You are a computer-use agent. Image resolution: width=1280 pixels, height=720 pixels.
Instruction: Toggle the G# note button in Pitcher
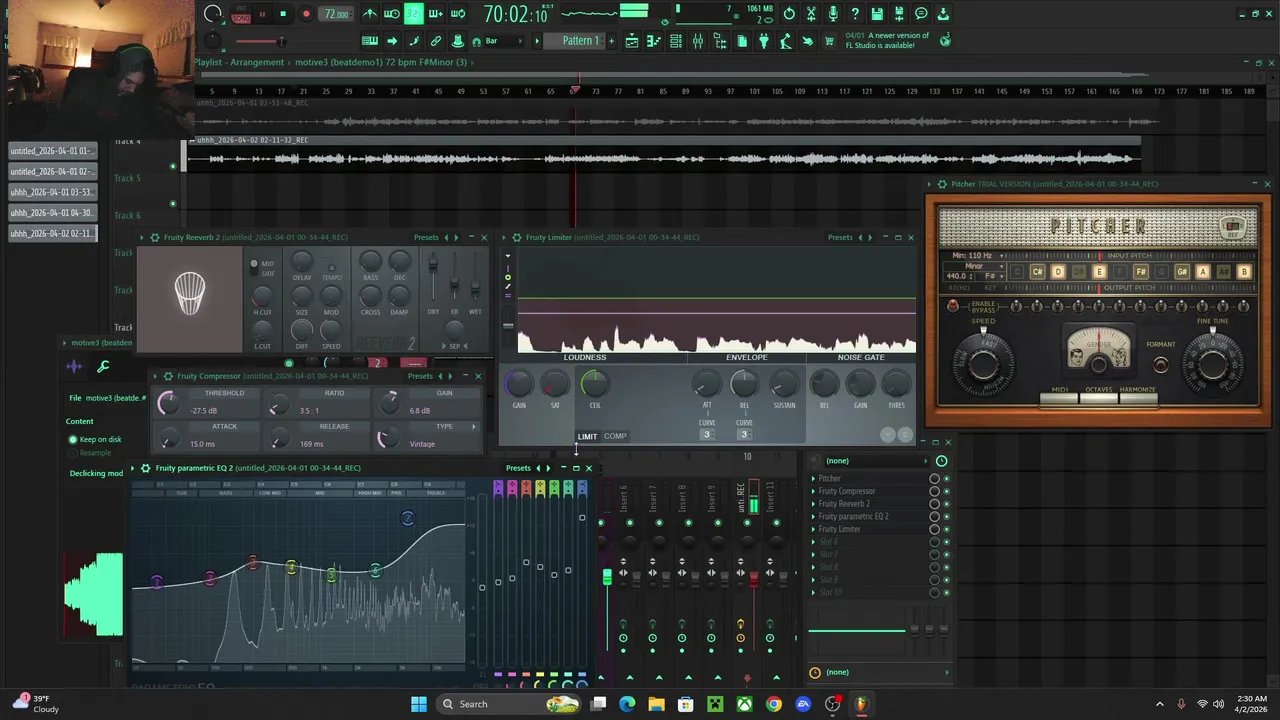point(1182,272)
